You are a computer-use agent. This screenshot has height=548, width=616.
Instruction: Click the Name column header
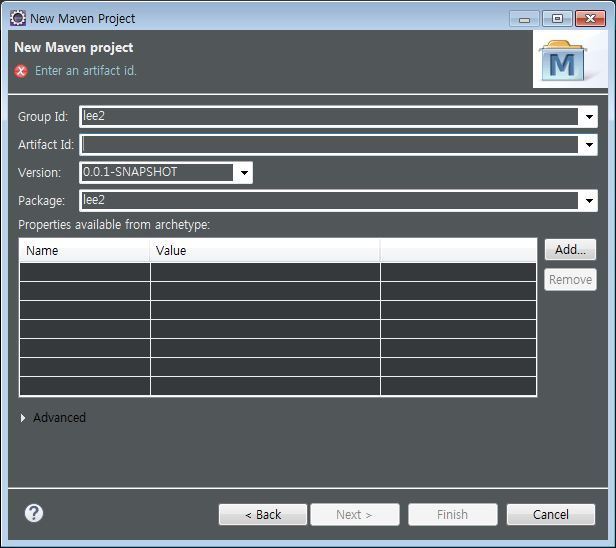[x=84, y=250]
